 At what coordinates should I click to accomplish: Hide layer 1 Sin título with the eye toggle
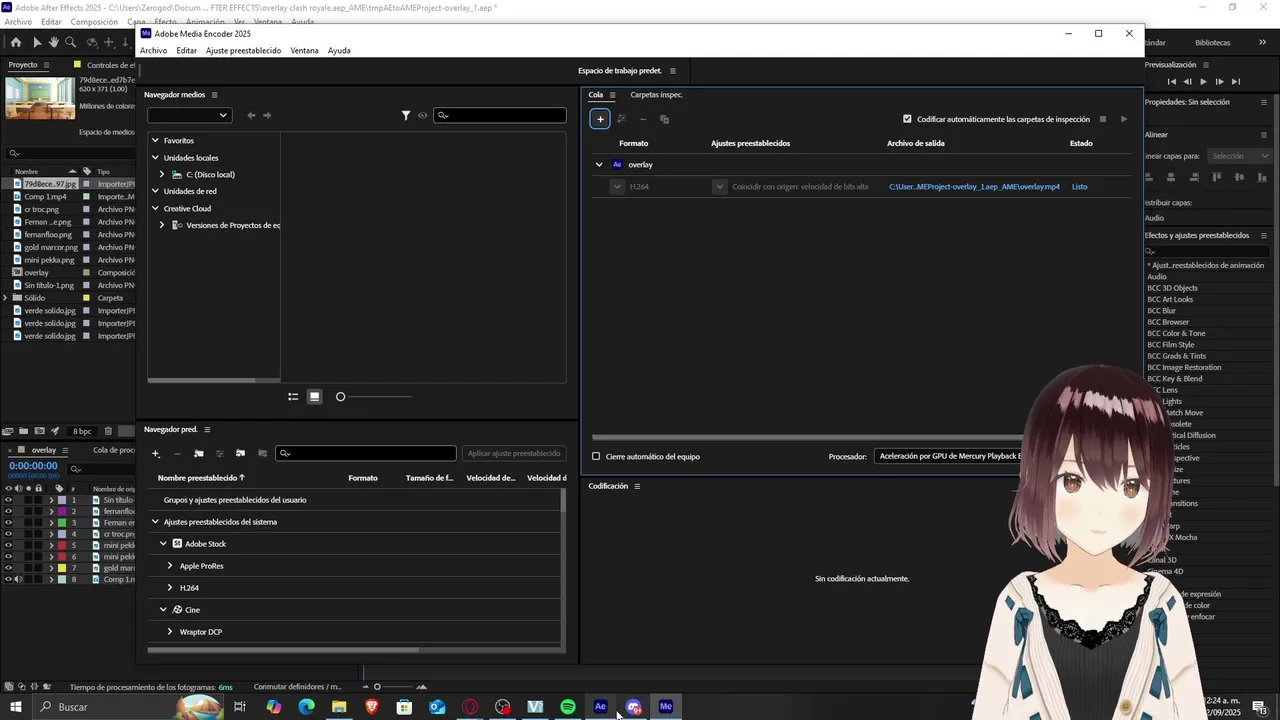(8, 500)
